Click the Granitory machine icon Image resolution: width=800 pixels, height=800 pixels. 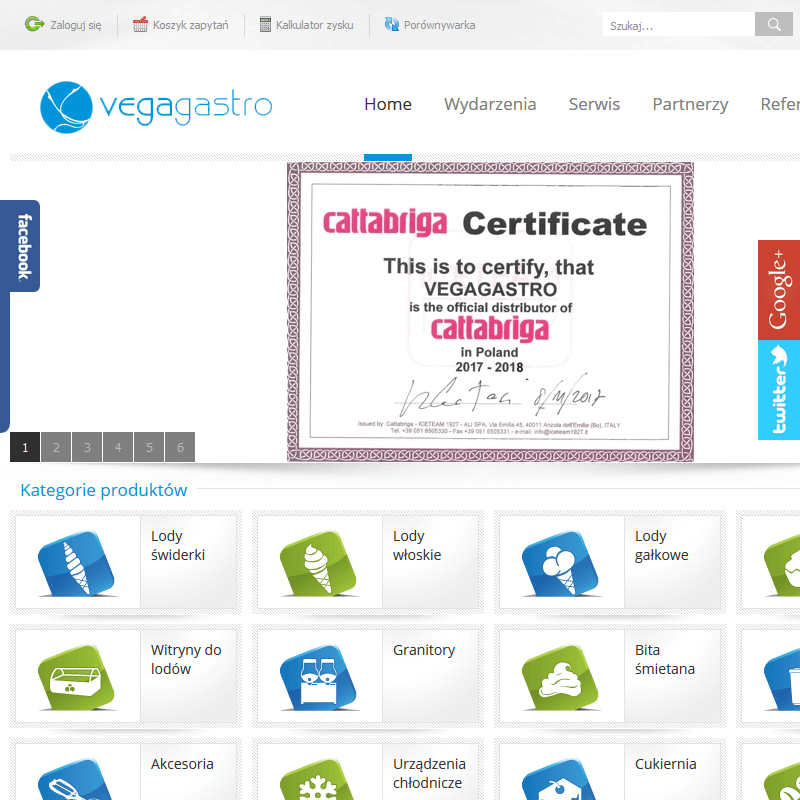pos(318,678)
